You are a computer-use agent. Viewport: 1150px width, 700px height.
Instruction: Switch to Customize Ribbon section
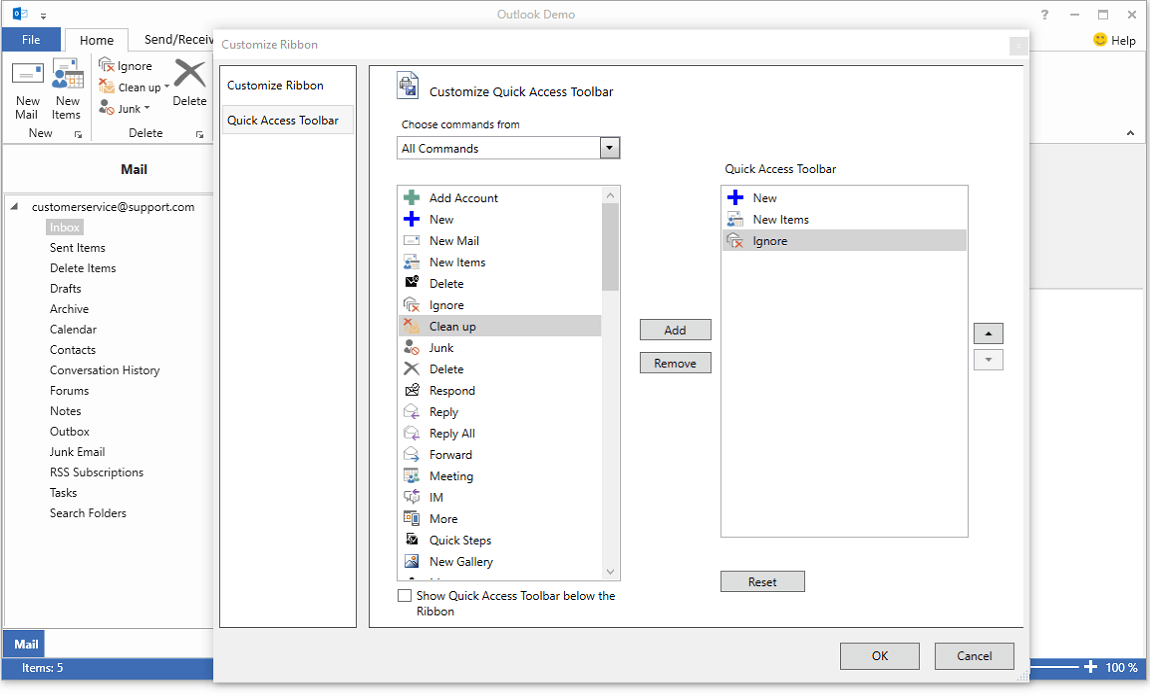tap(275, 86)
